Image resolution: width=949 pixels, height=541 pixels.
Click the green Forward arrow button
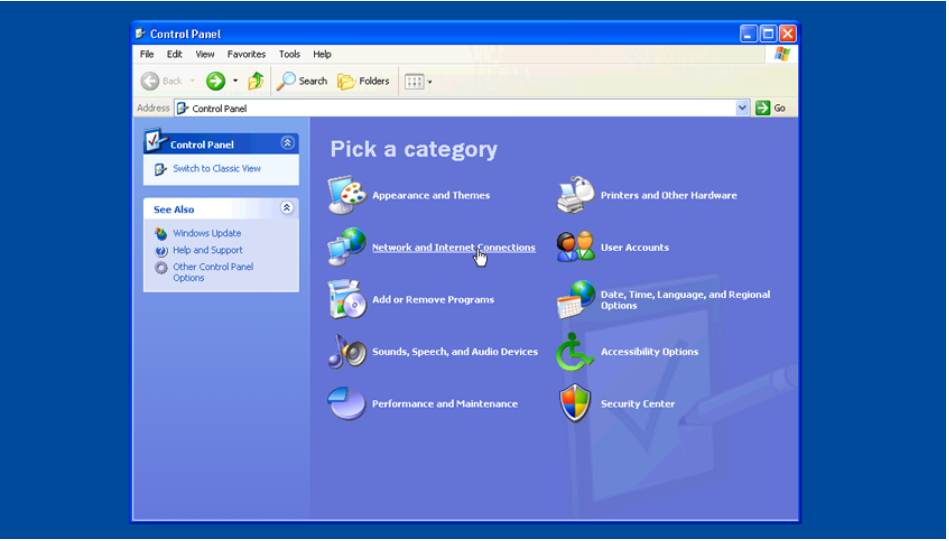click(x=215, y=81)
